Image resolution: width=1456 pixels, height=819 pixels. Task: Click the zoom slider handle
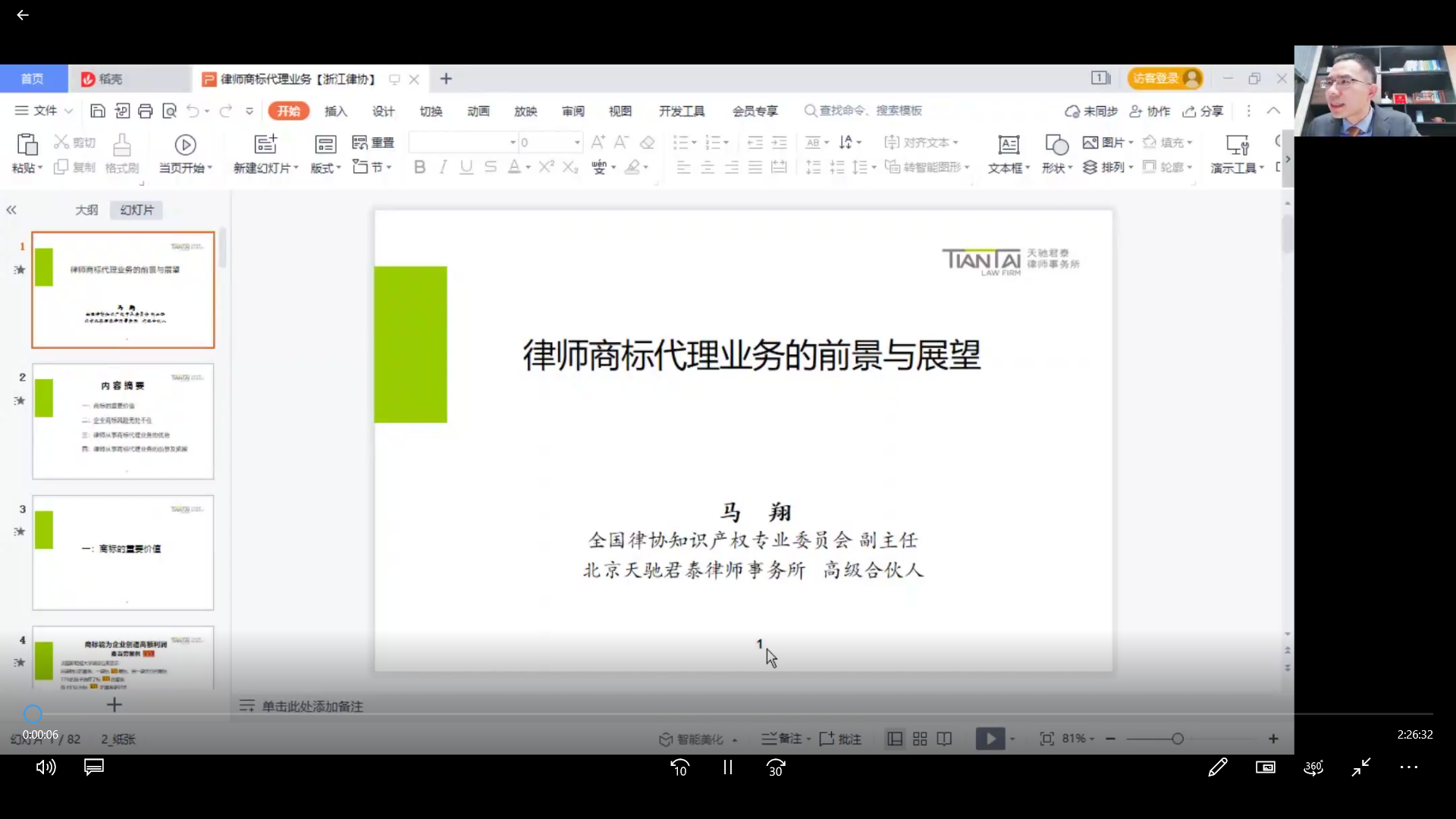pos(1177,739)
